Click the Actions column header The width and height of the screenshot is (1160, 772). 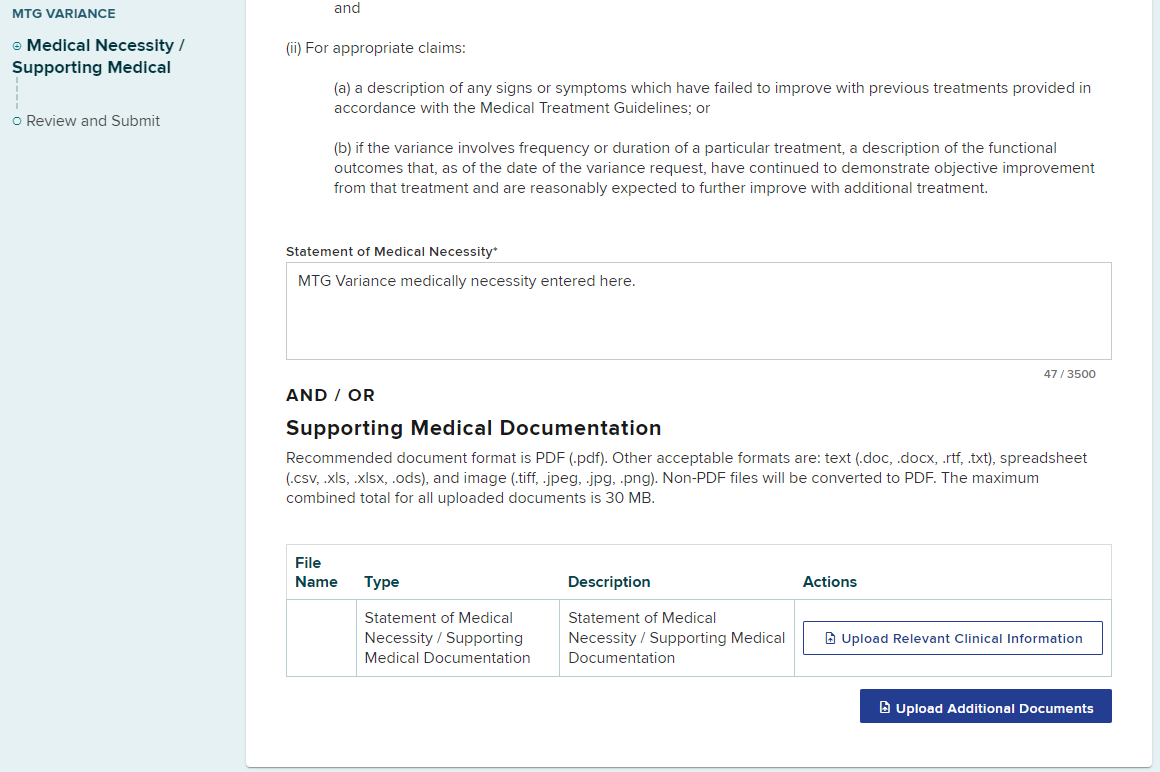tap(830, 582)
